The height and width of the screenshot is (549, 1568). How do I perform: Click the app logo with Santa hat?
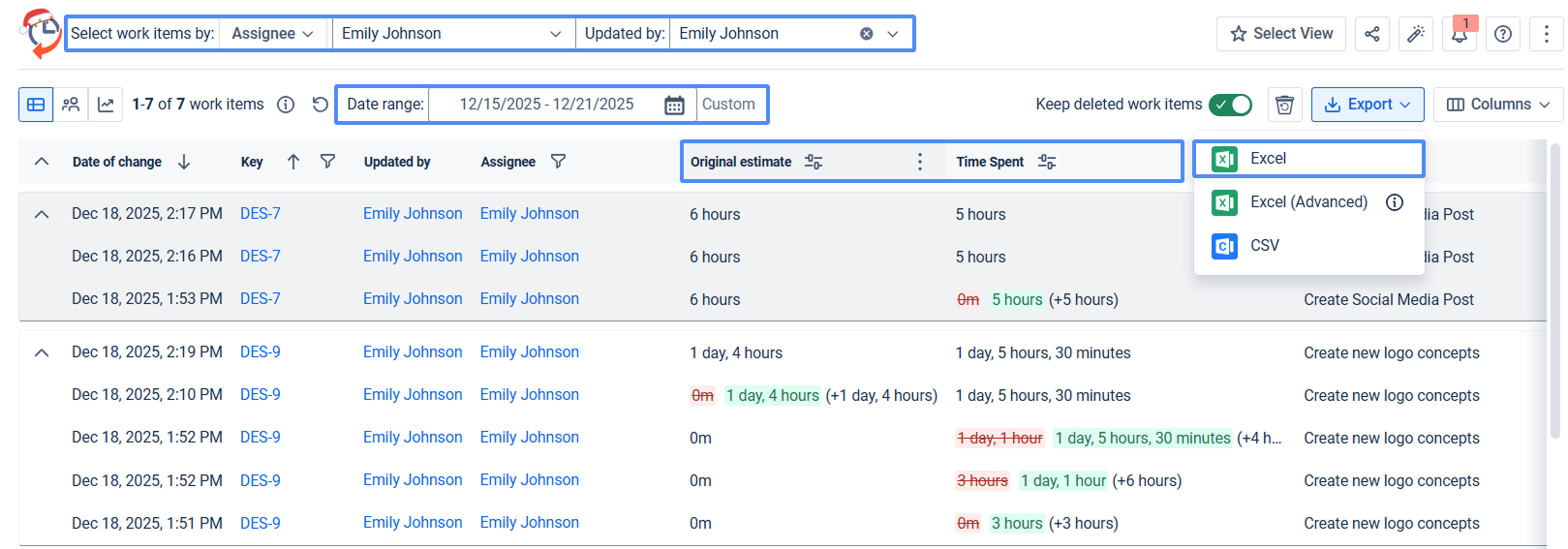pos(40,33)
